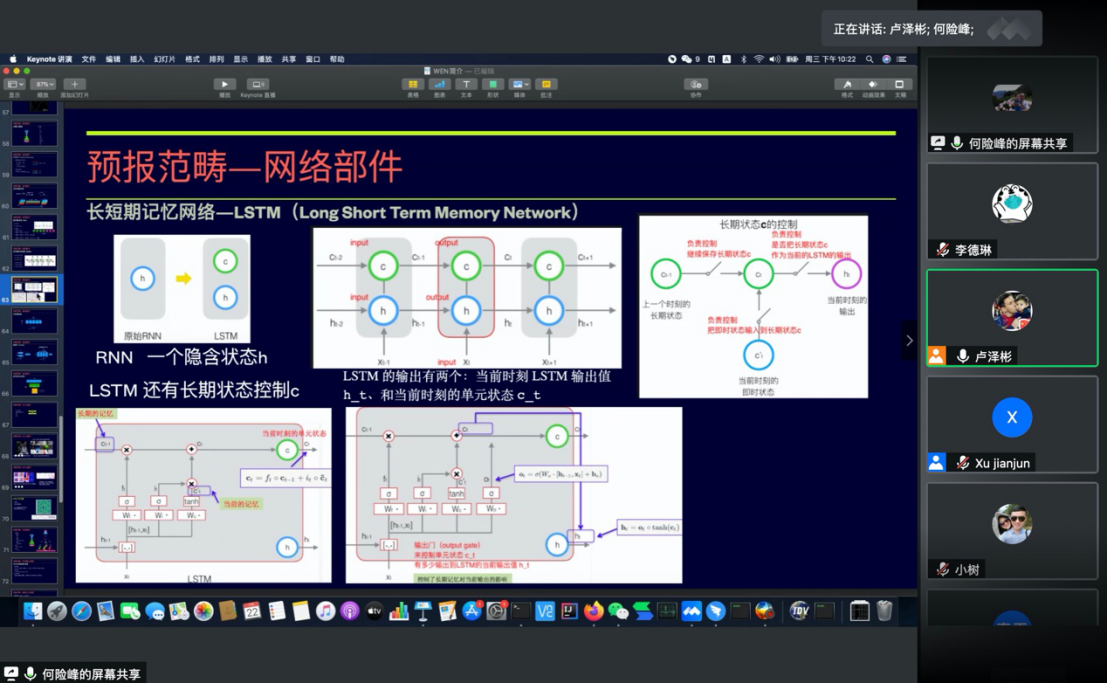Open the media (媒体) insert dropdown

pos(519,85)
